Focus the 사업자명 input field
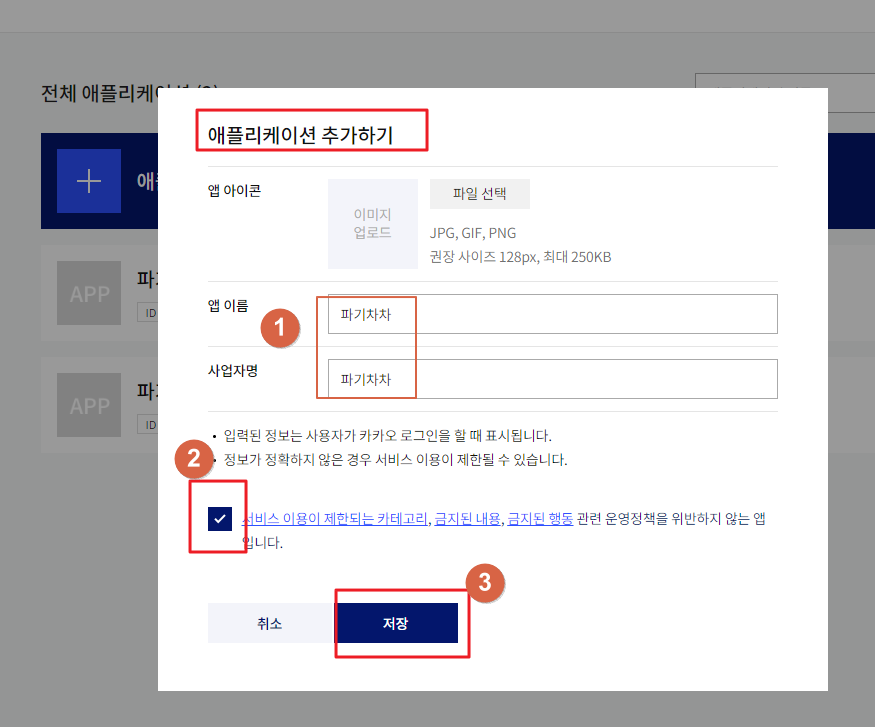875x727 pixels. point(552,379)
